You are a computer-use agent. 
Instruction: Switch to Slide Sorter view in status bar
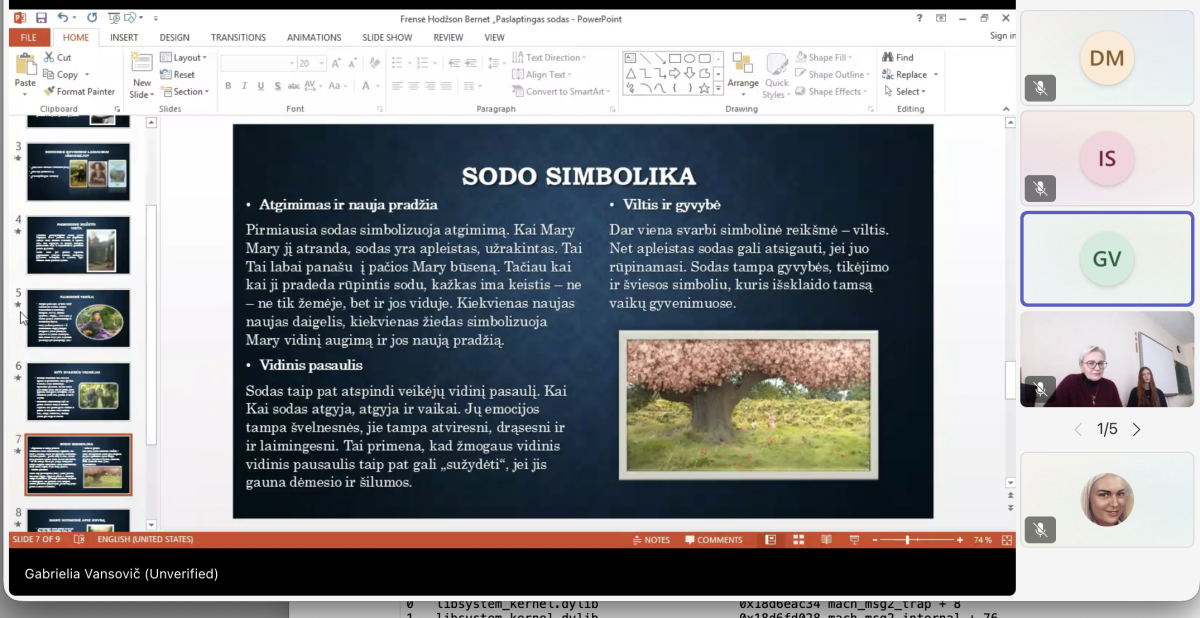pos(798,540)
